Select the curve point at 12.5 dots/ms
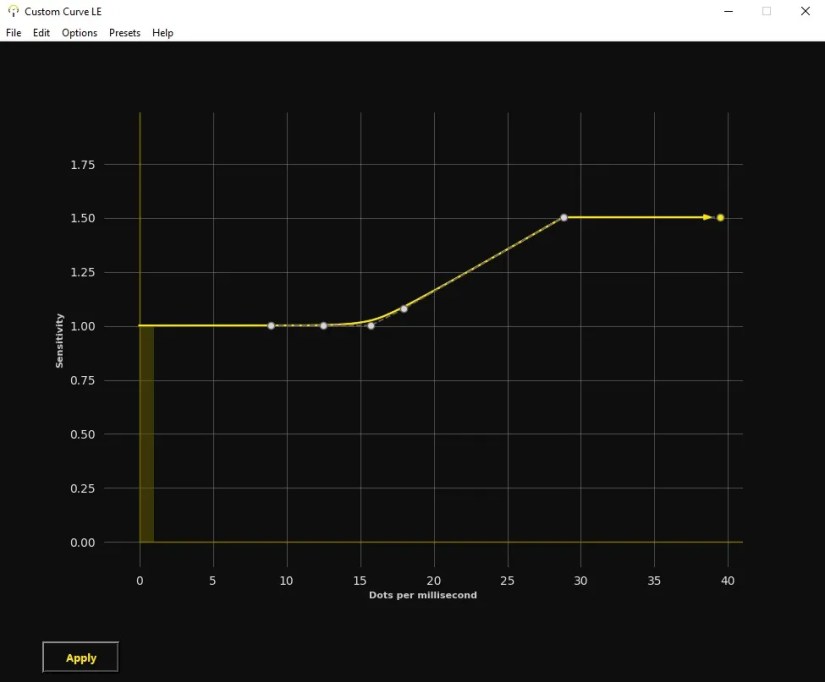 coord(323,325)
